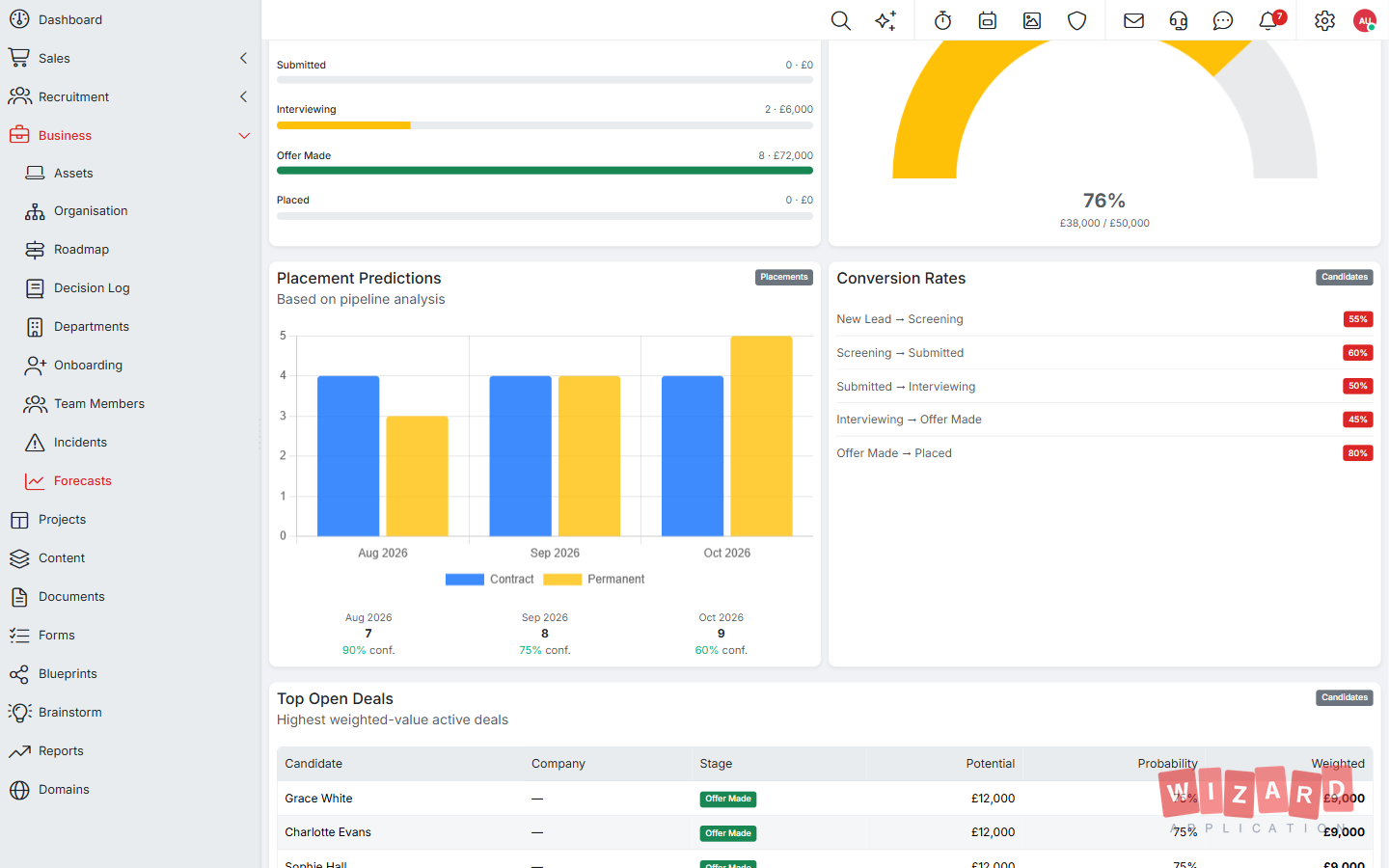Viewport: 1389px width, 868px height.
Task: Click Offer Made badge for Charlotte Evans
Action: (x=728, y=833)
